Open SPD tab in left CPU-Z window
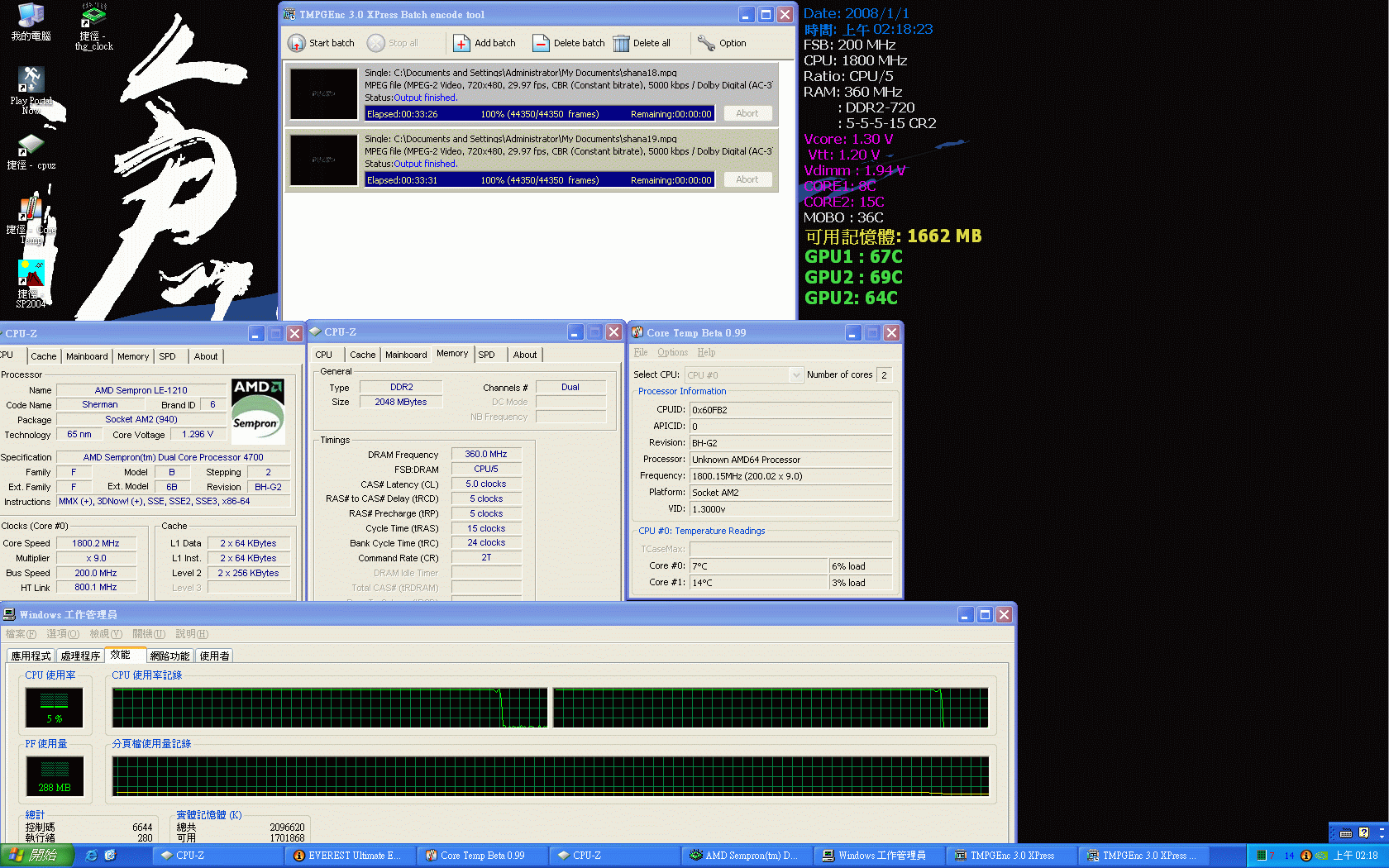1389x868 pixels. (168, 356)
